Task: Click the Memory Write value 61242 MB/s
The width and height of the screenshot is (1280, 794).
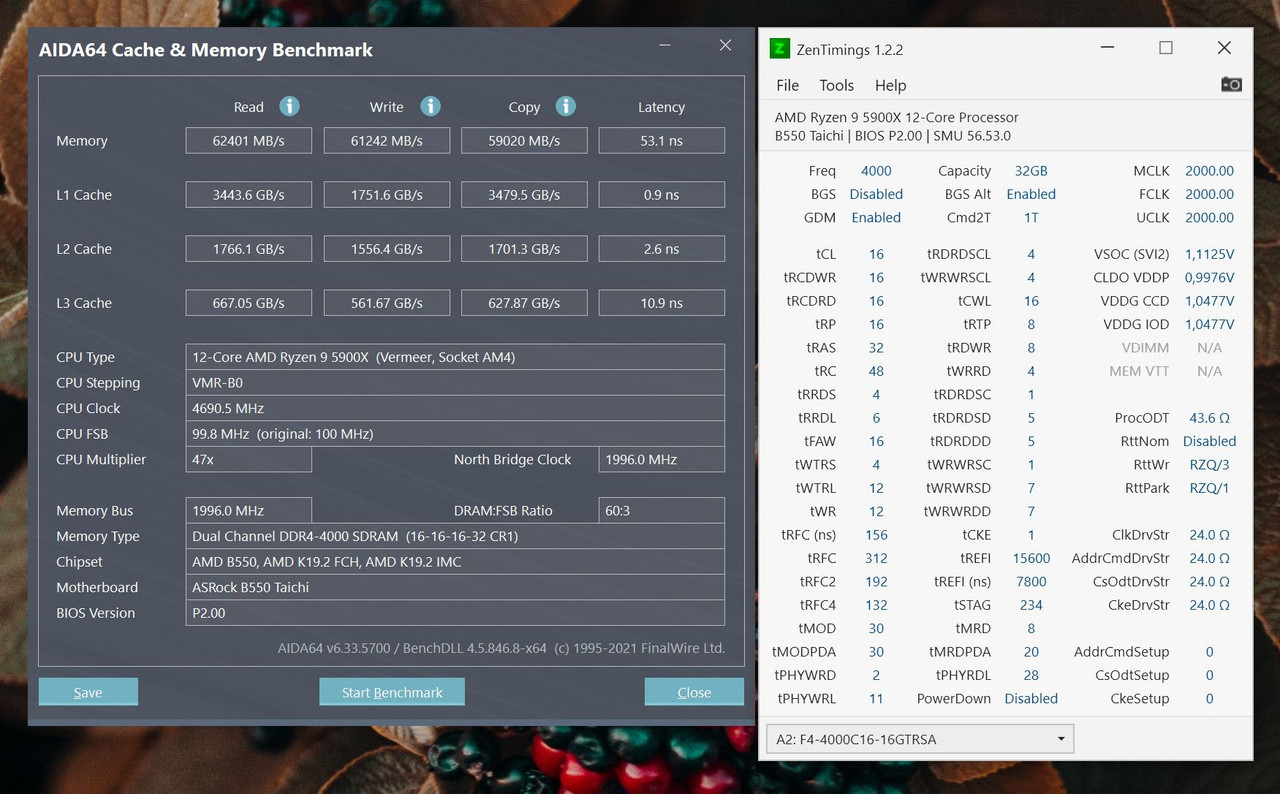Action: click(387, 141)
